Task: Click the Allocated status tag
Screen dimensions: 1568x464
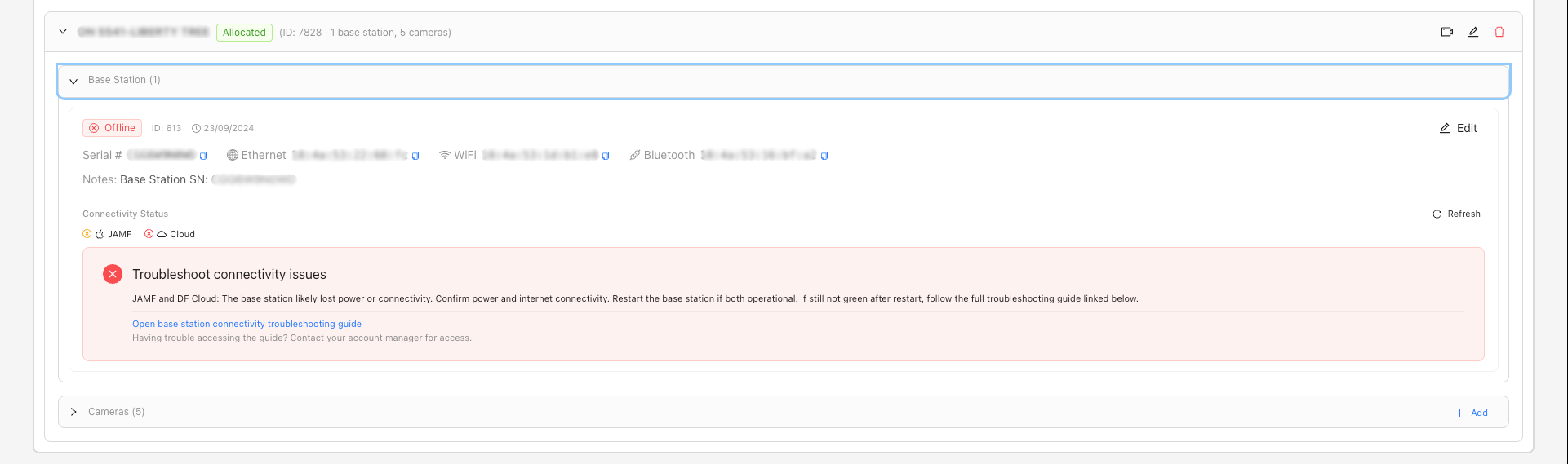Action: (x=244, y=33)
